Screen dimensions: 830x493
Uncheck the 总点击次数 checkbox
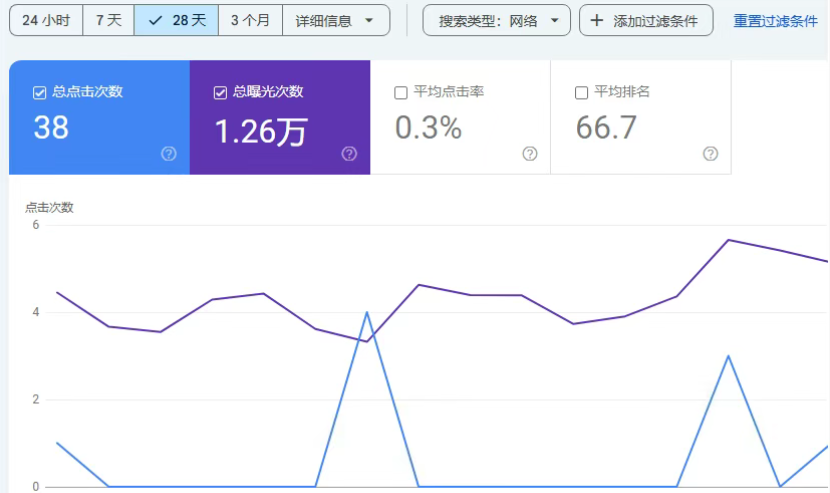(40, 93)
